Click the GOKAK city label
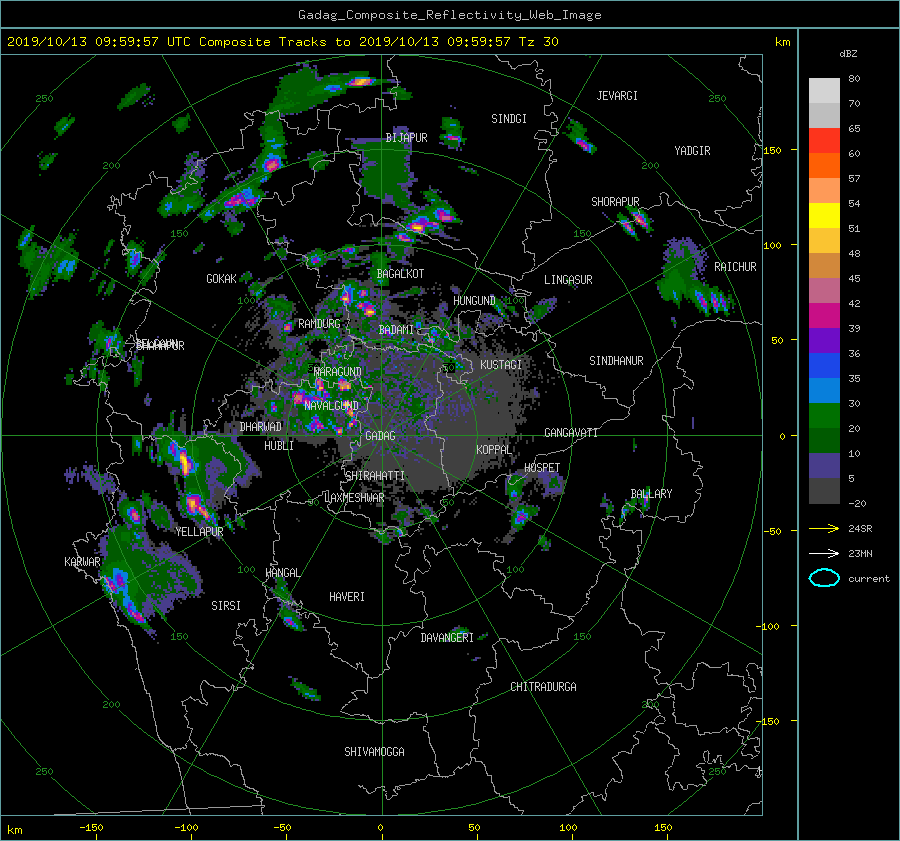 221,278
